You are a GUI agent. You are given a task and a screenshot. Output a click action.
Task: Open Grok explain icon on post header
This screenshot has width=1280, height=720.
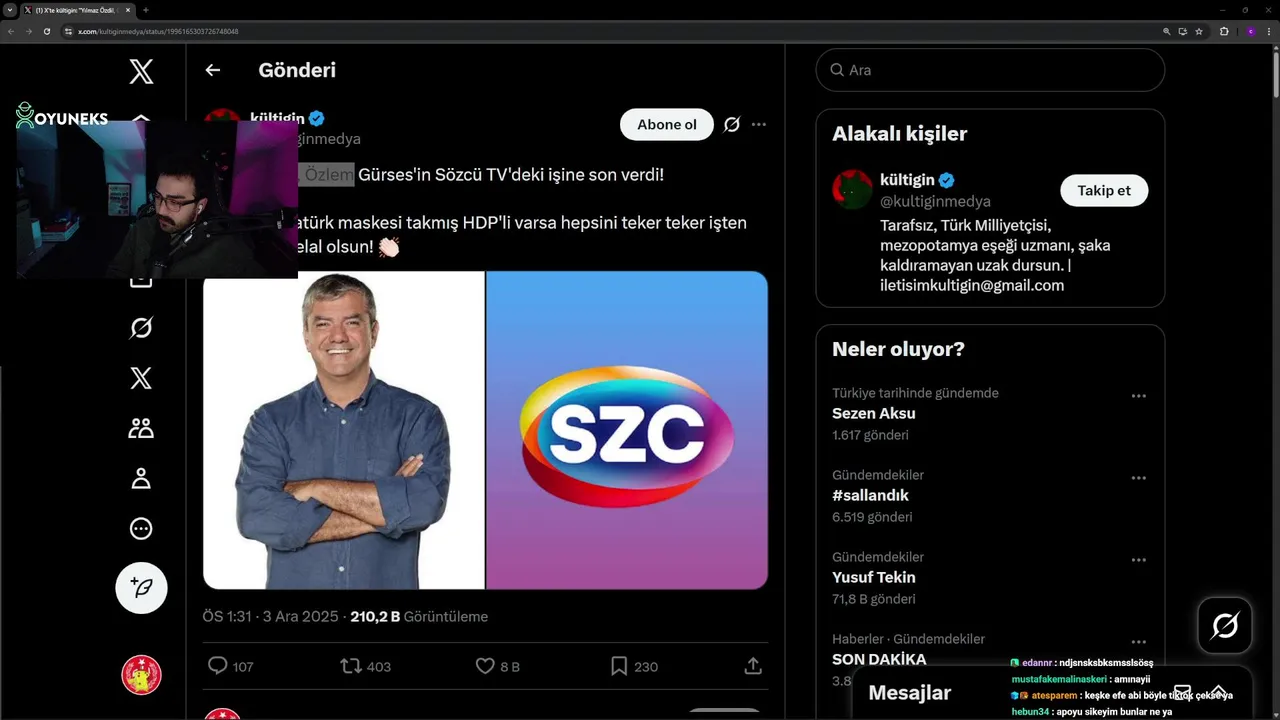pyautogui.click(x=732, y=124)
